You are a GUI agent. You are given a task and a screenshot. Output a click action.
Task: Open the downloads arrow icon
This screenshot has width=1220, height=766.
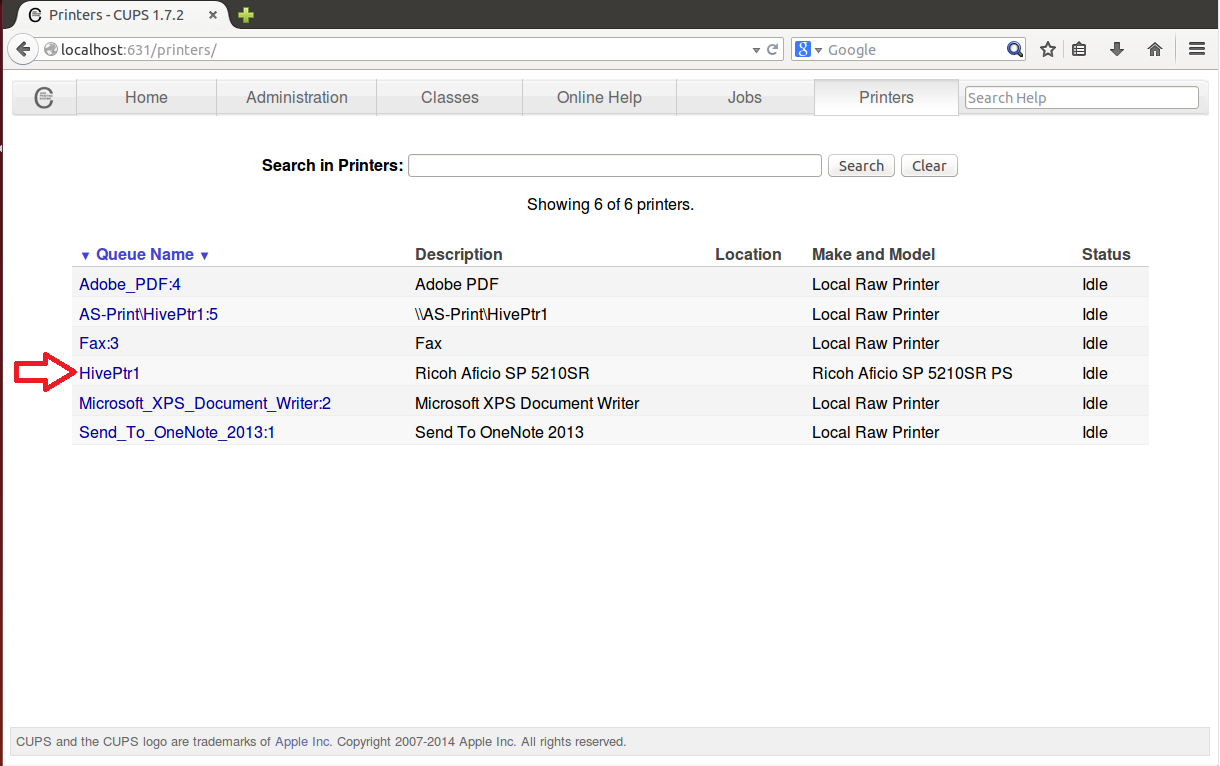pos(1117,49)
